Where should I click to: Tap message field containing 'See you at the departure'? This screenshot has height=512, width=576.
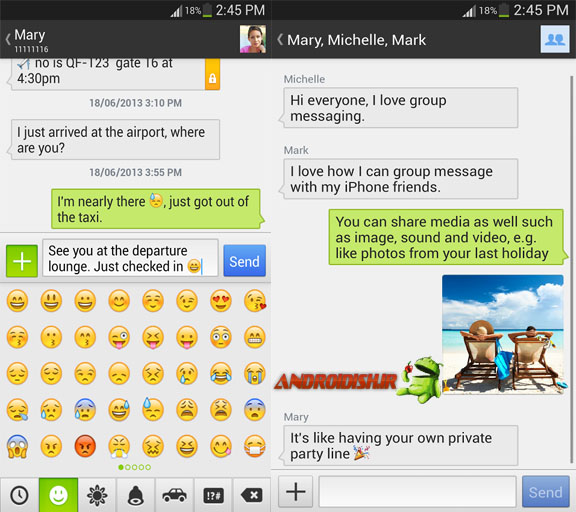130,258
